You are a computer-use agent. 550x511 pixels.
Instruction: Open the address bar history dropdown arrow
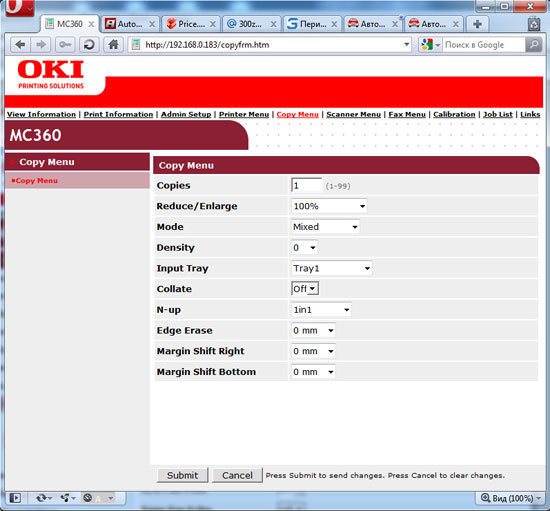tap(406, 45)
